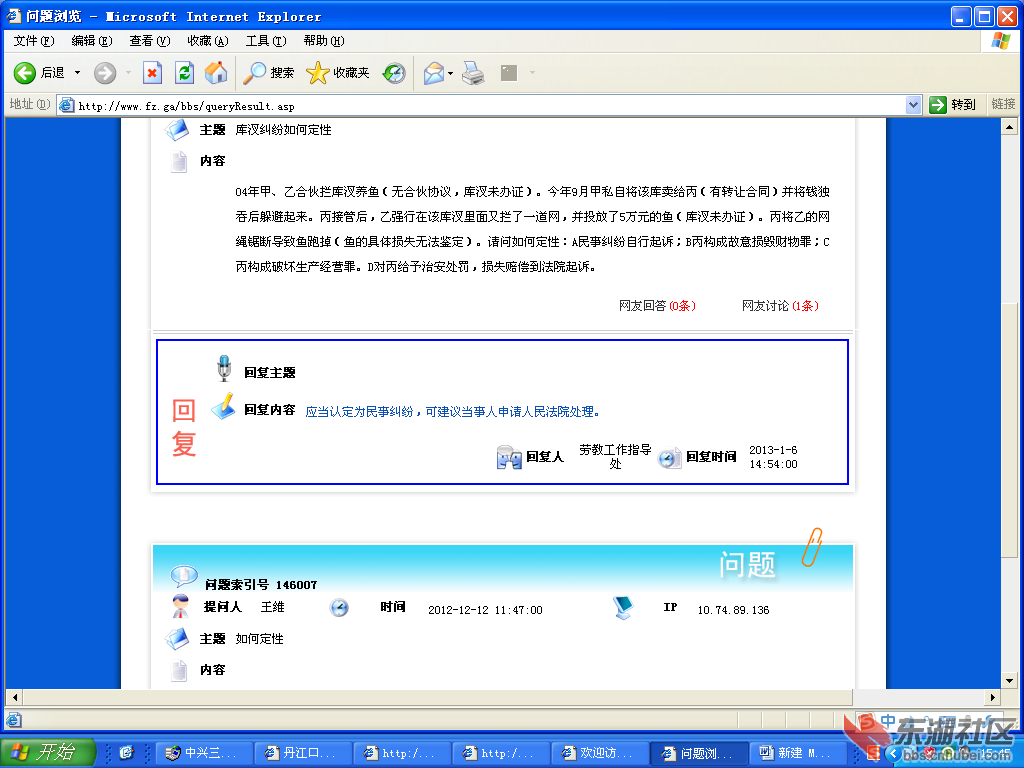
Task: Click the vertical scrollbar up arrow
Action: tap(1010, 127)
